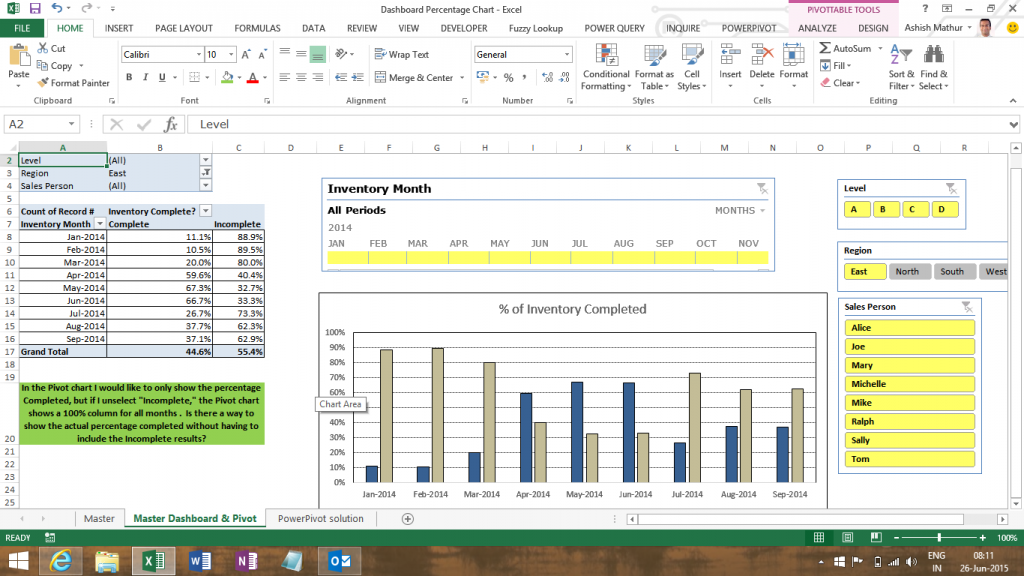Click the insert function fx icon
Screen dimensions: 1024x576
point(170,124)
